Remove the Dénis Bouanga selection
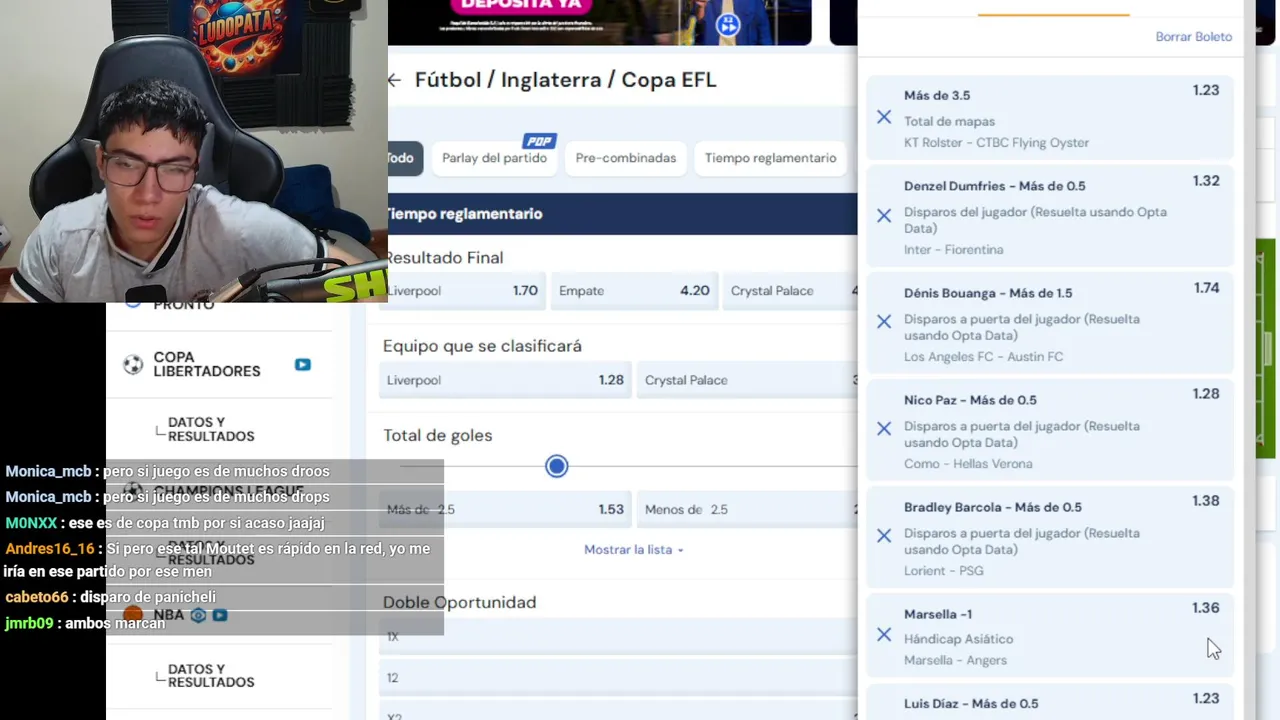Viewport: 1280px width, 720px height. click(x=884, y=322)
